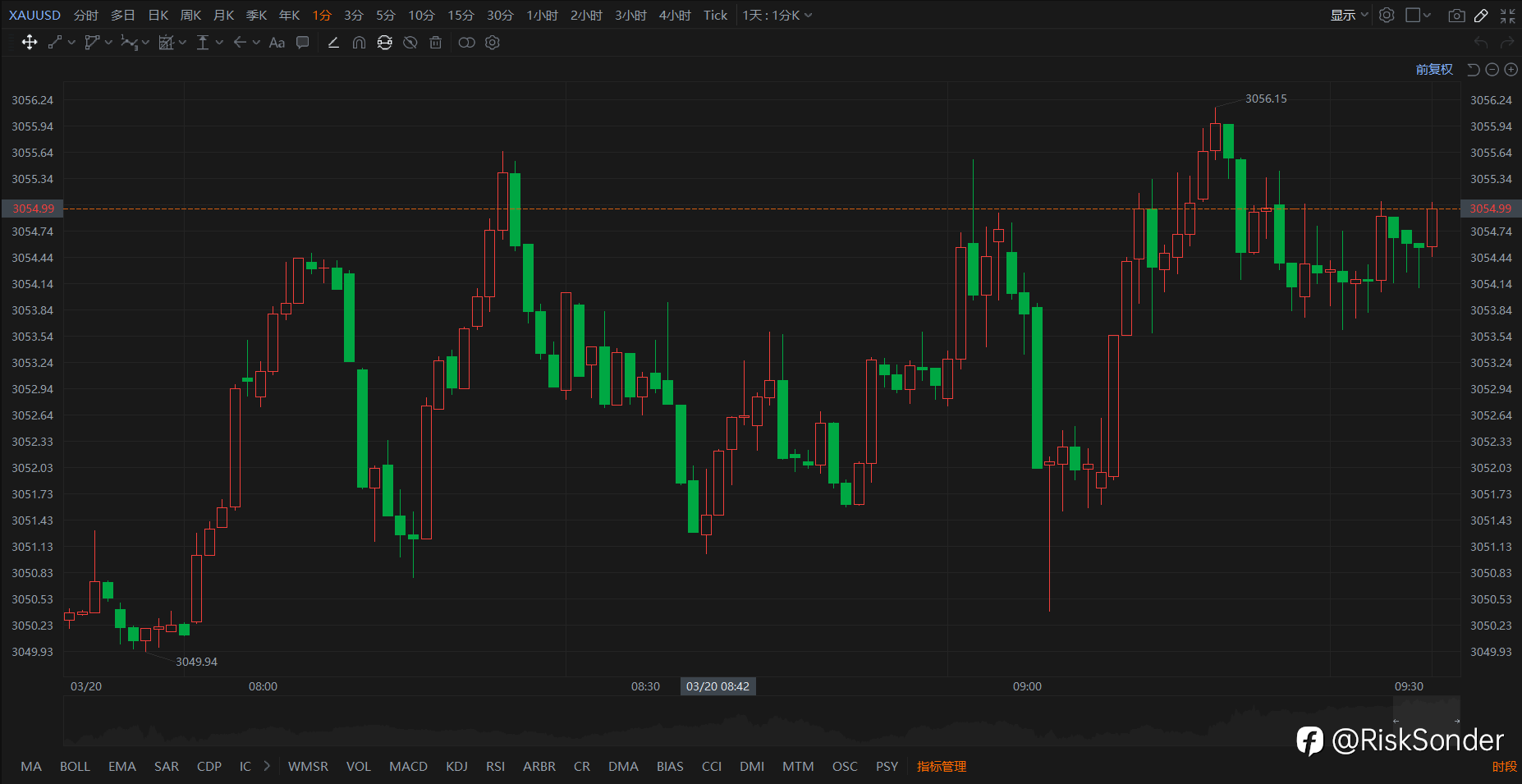Zoom in the chart with plus icon
Viewport: 1522px width, 784px height.
tap(1511, 70)
